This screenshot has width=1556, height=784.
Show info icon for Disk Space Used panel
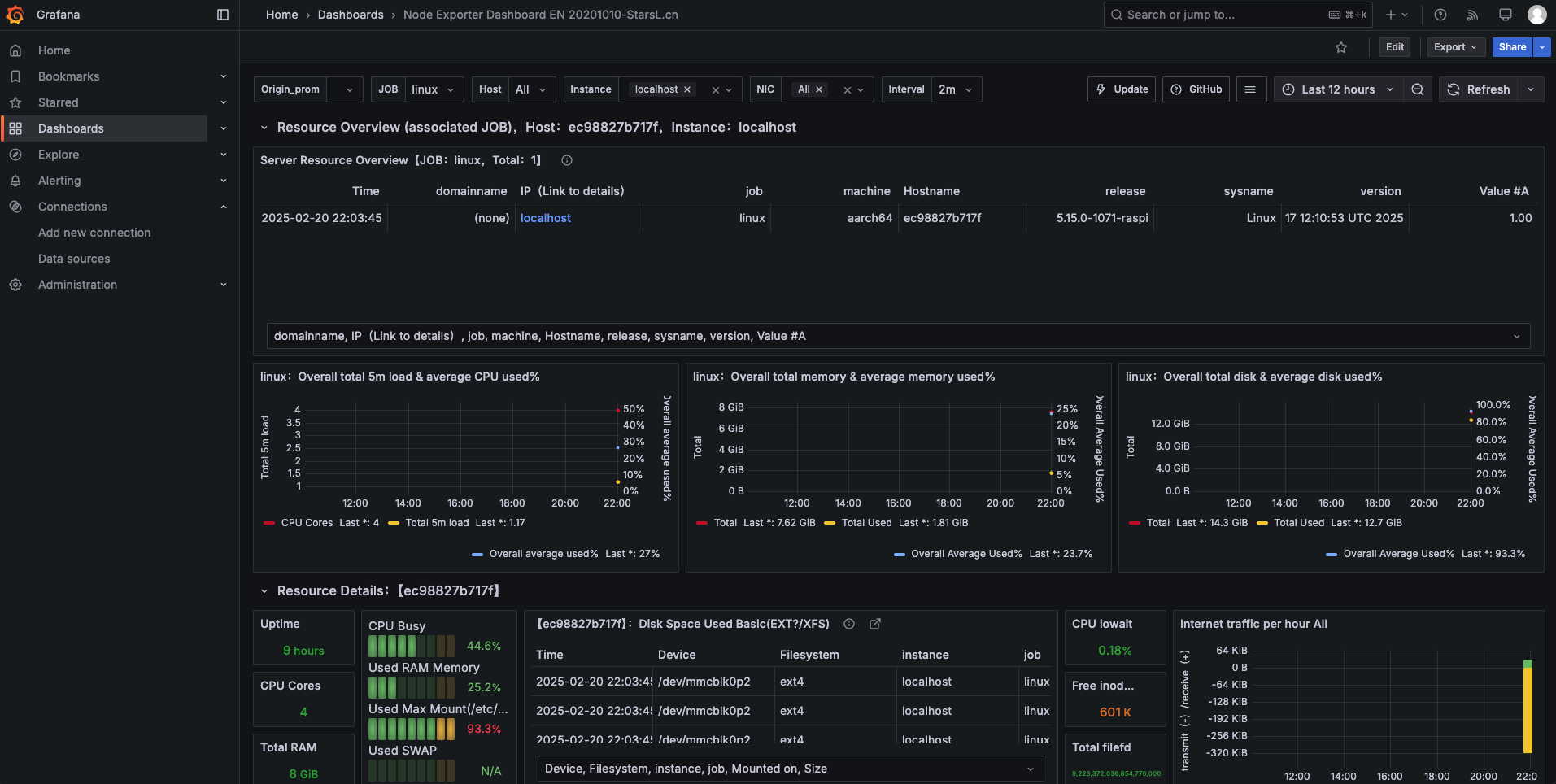coord(849,624)
